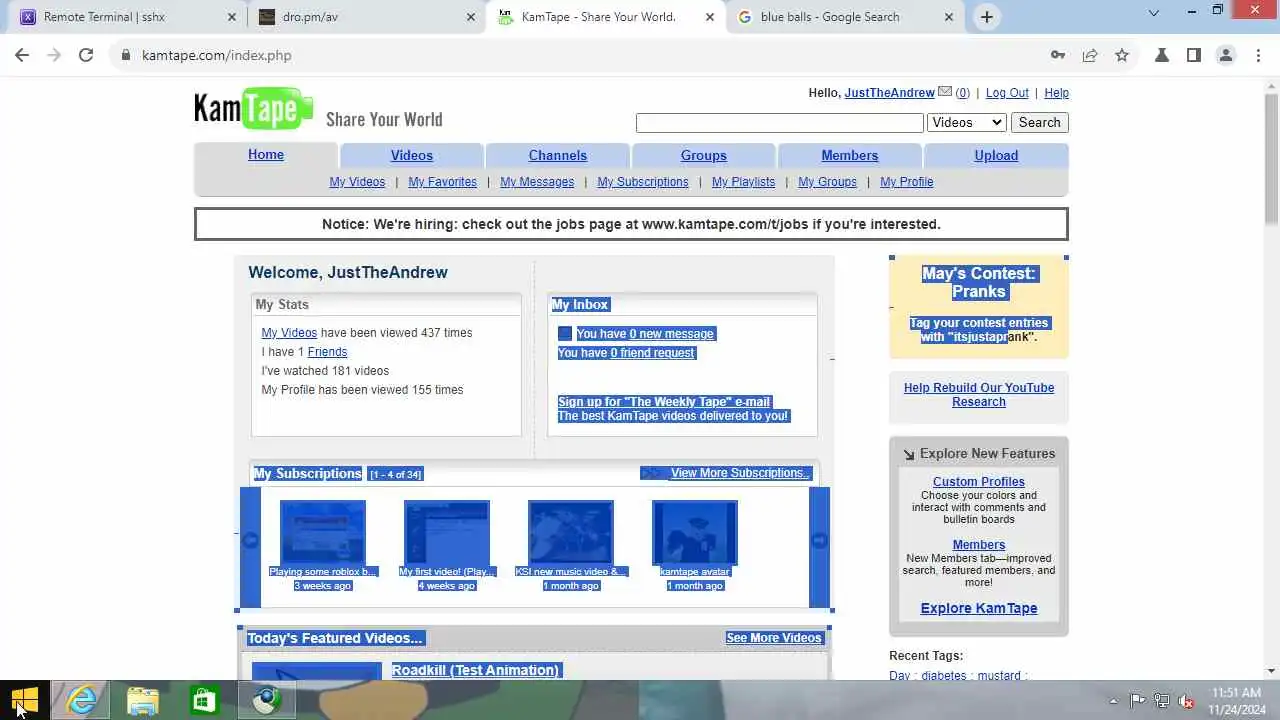1280x720 pixels.
Task: Show hidden system tray icons
Action: pos(1113,701)
